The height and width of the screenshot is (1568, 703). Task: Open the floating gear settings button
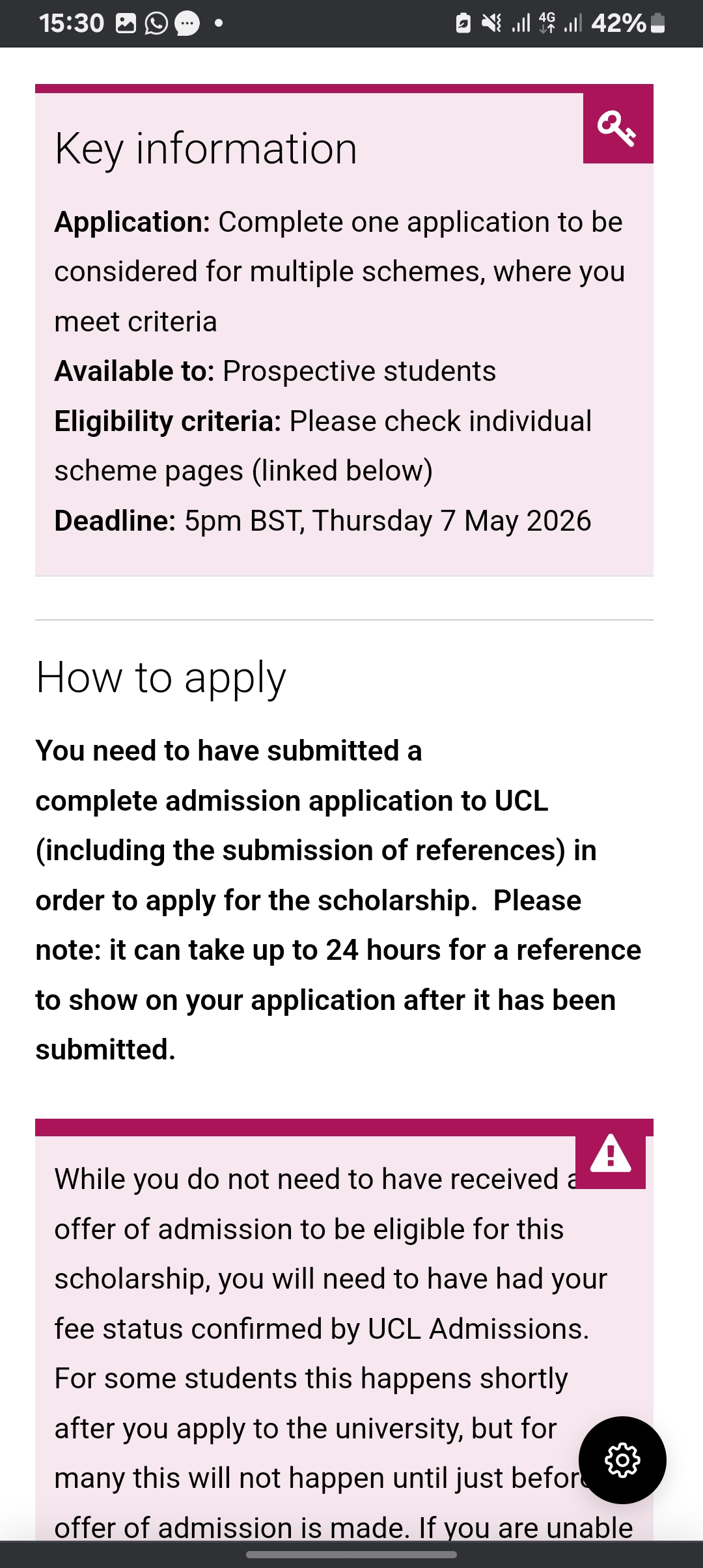[x=622, y=1460]
